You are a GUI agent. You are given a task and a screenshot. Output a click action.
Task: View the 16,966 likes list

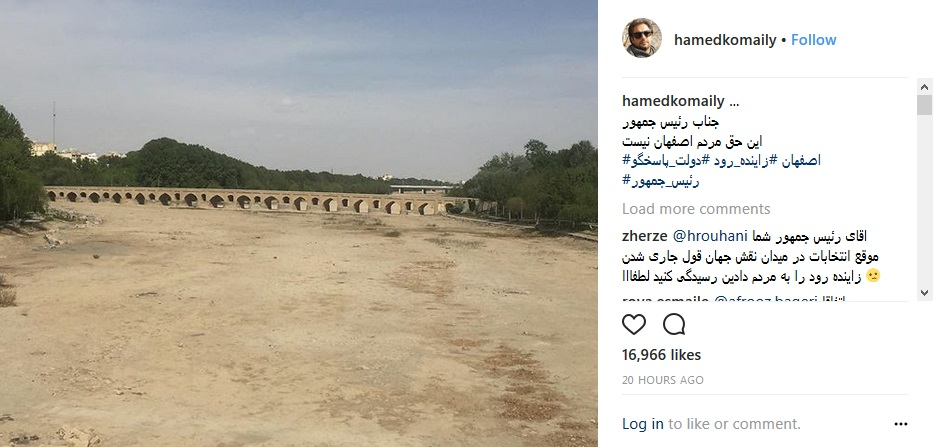point(662,355)
